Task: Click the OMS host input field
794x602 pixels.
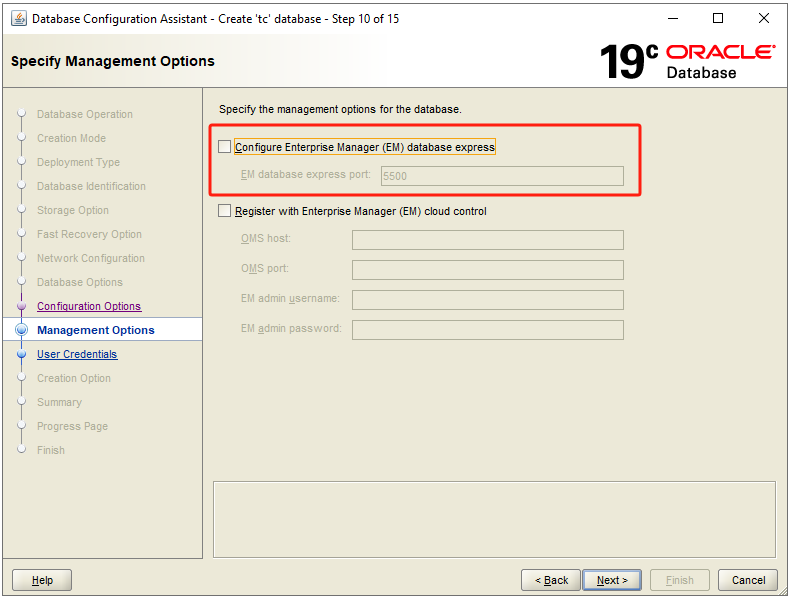Action: click(488, 240)
